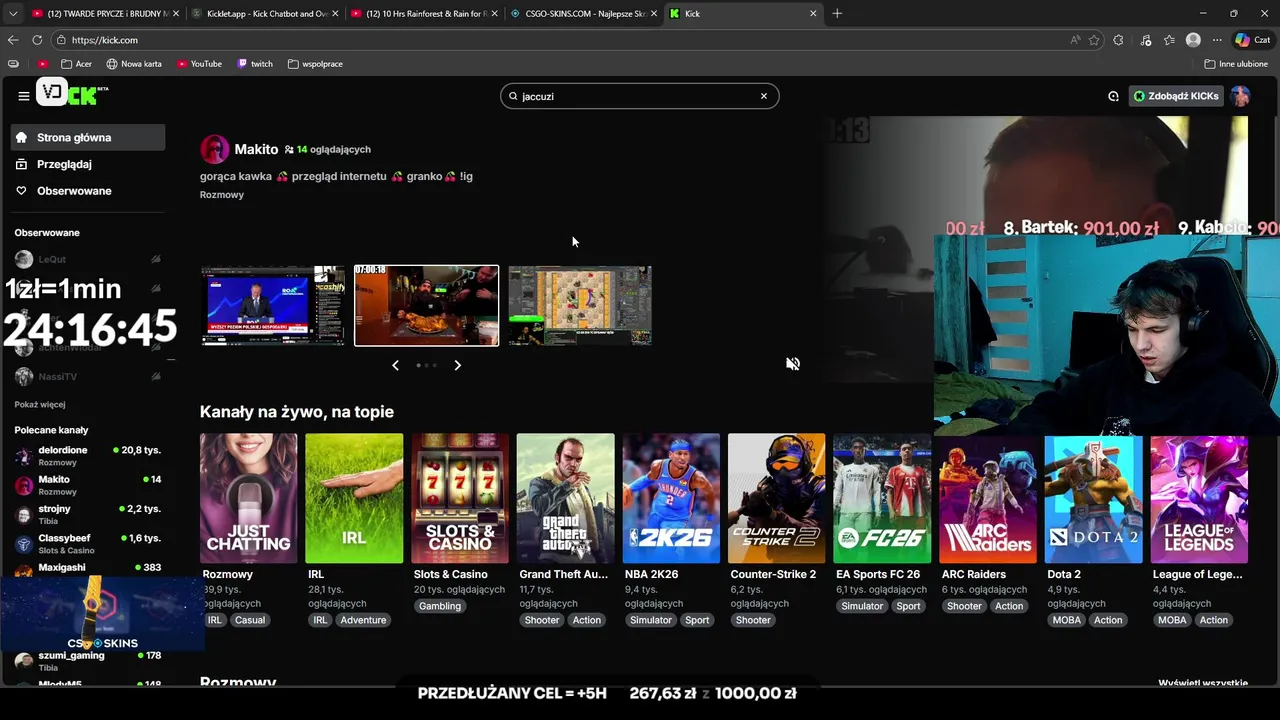Open the NBA 2K26 category card
The height and width of the screenshot is (720, 1280).
point(671,498)
